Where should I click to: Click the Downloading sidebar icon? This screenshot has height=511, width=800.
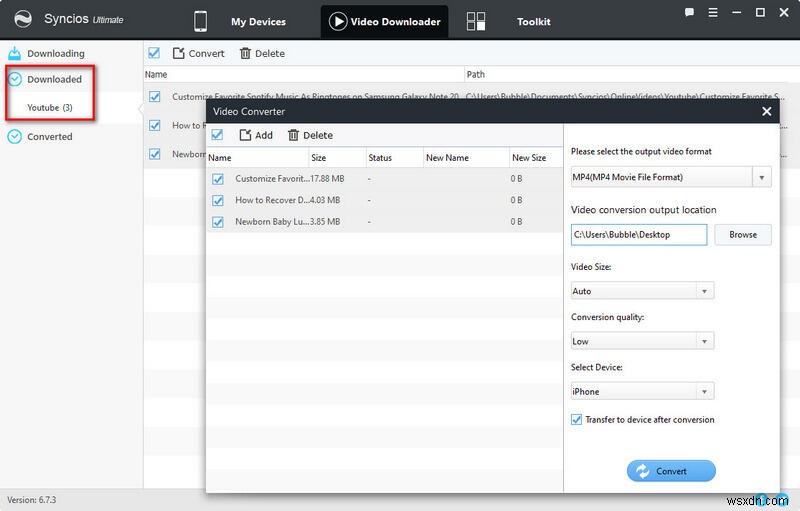pos(15,53)
